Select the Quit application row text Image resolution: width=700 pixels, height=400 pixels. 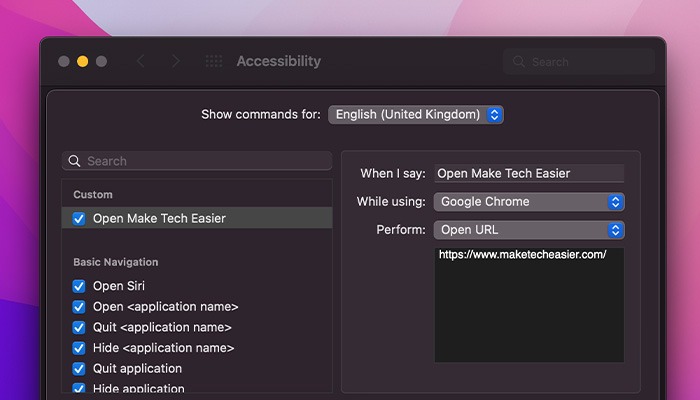(x=137, y=368)
